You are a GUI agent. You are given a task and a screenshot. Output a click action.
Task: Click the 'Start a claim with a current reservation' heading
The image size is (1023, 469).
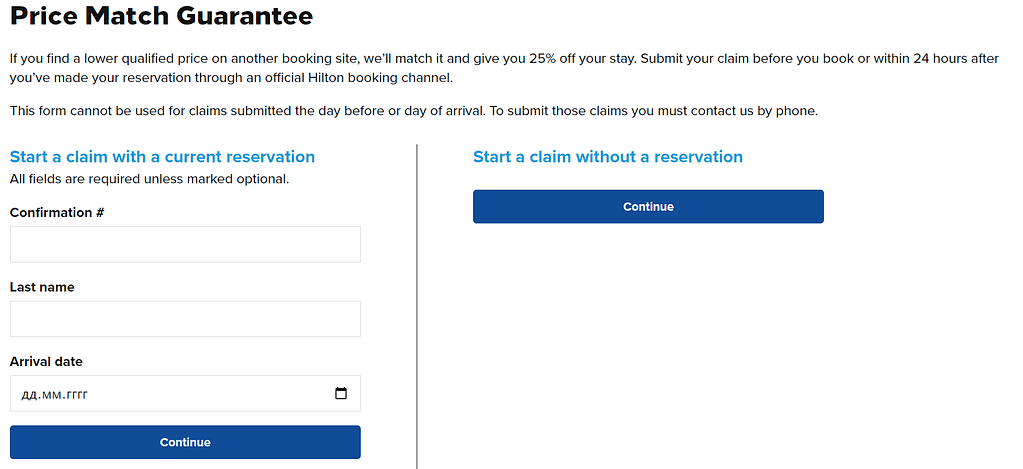pos(162,157)
